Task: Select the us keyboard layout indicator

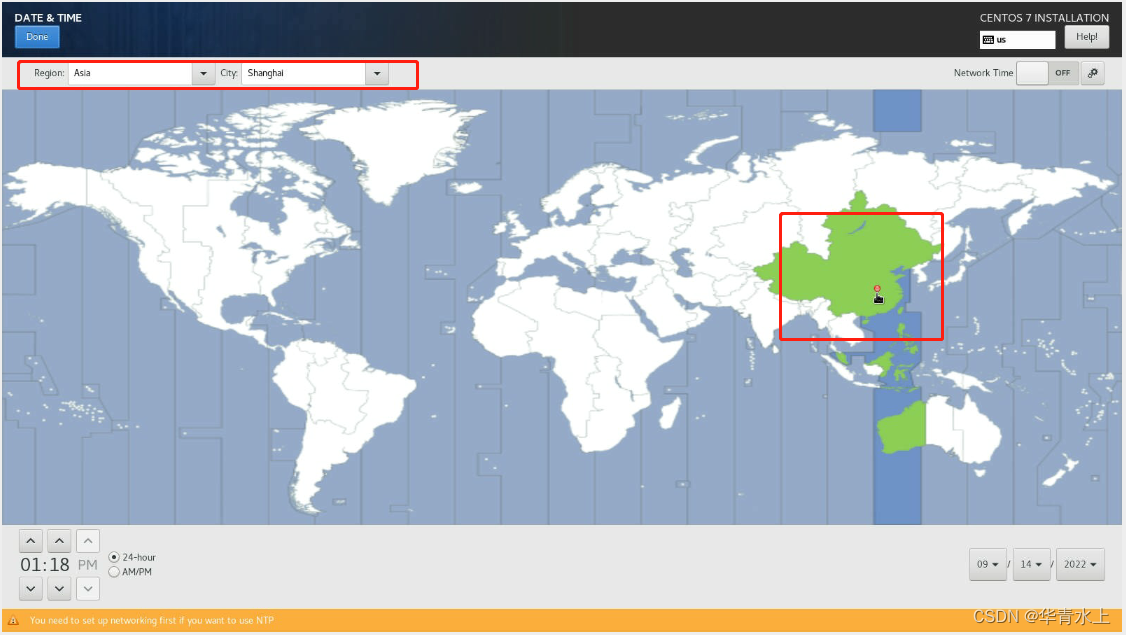Action: point(1018,40)
